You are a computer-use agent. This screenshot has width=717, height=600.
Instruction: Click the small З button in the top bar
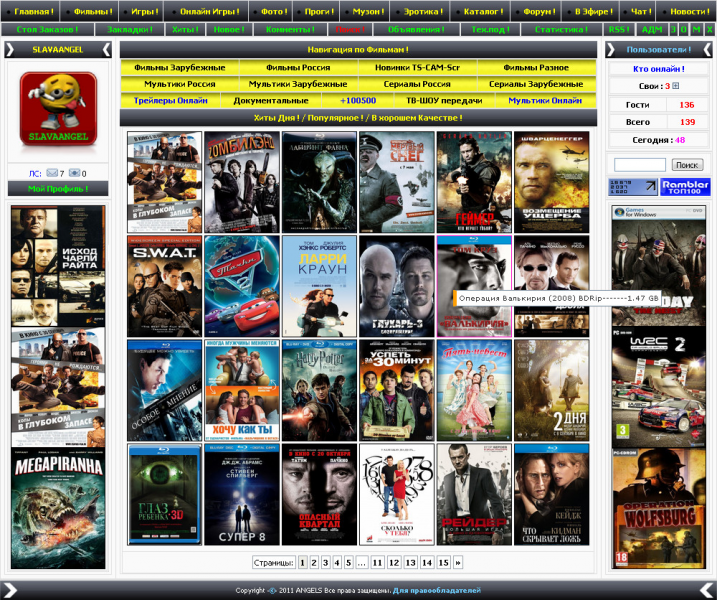point(673,29)
